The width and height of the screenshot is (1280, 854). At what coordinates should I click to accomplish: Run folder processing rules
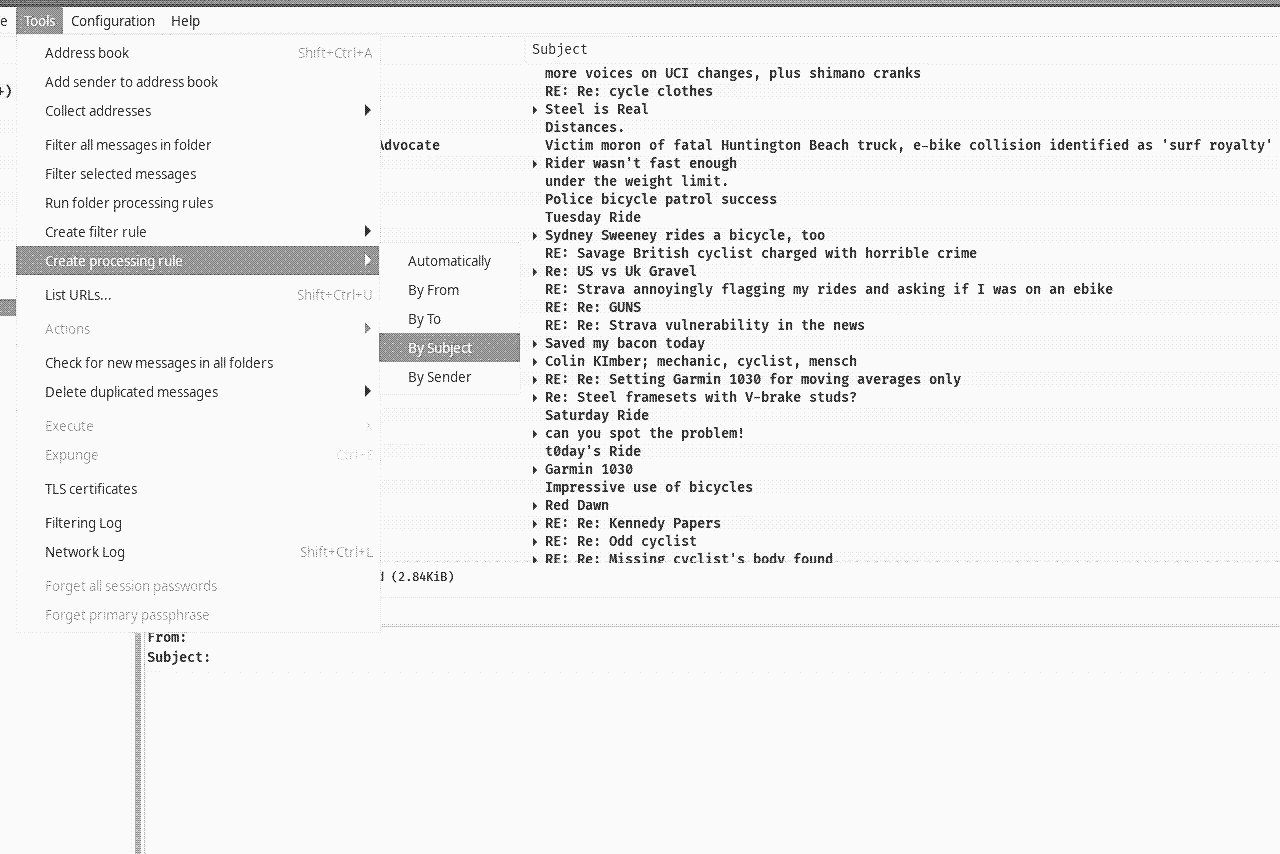[198, 203]
